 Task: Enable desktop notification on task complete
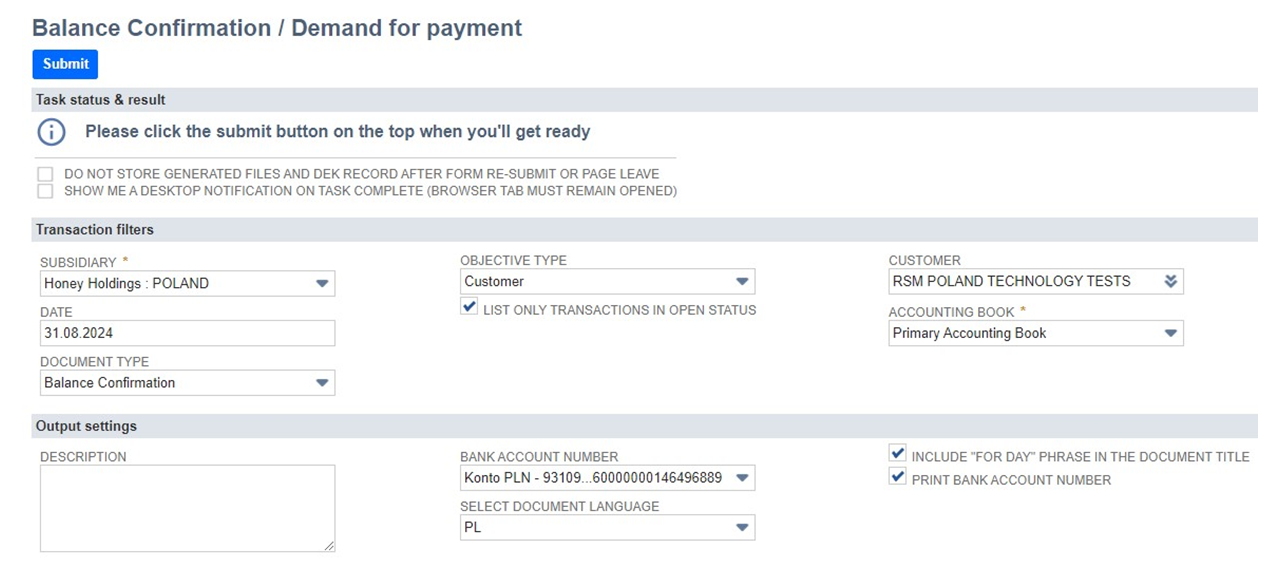point(45,191)
